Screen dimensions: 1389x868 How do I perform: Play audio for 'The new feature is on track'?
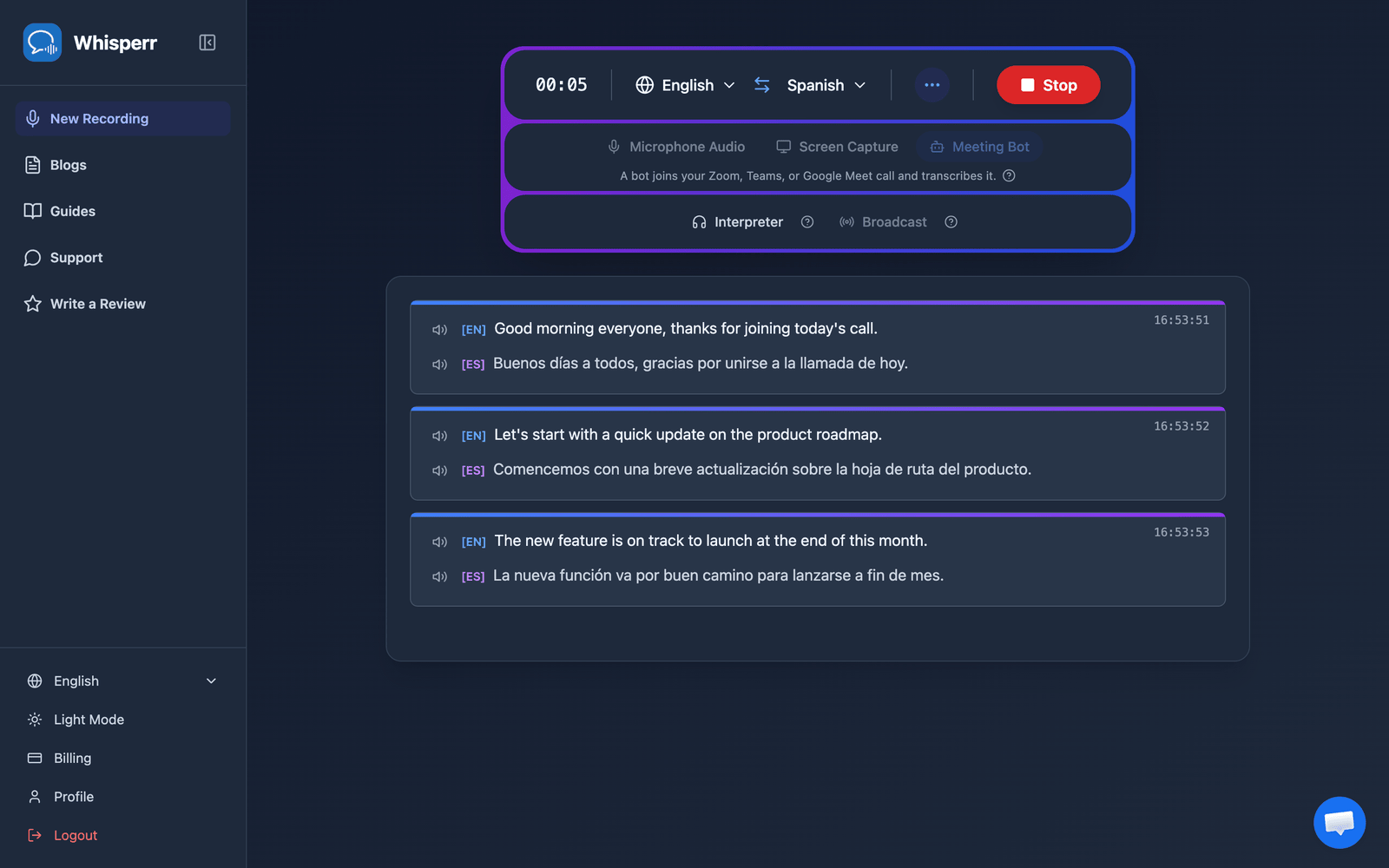tap(440, 542)
